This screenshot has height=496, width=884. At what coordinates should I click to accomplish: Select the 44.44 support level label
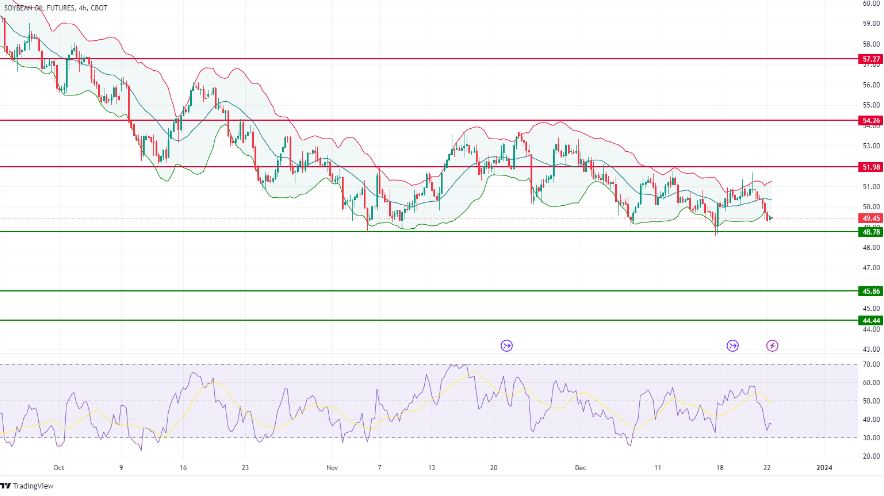coord(870,320)
